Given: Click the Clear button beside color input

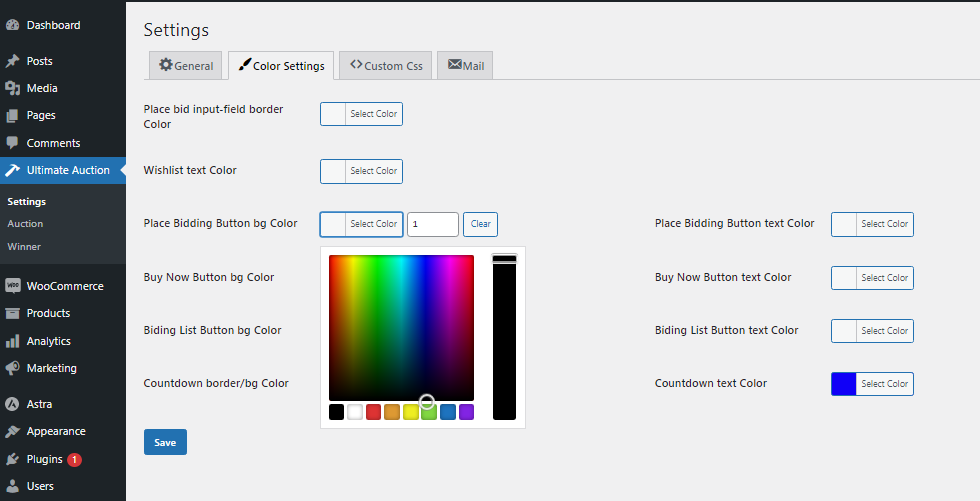Looking at the screenshot, I should (x=480, y=224).
